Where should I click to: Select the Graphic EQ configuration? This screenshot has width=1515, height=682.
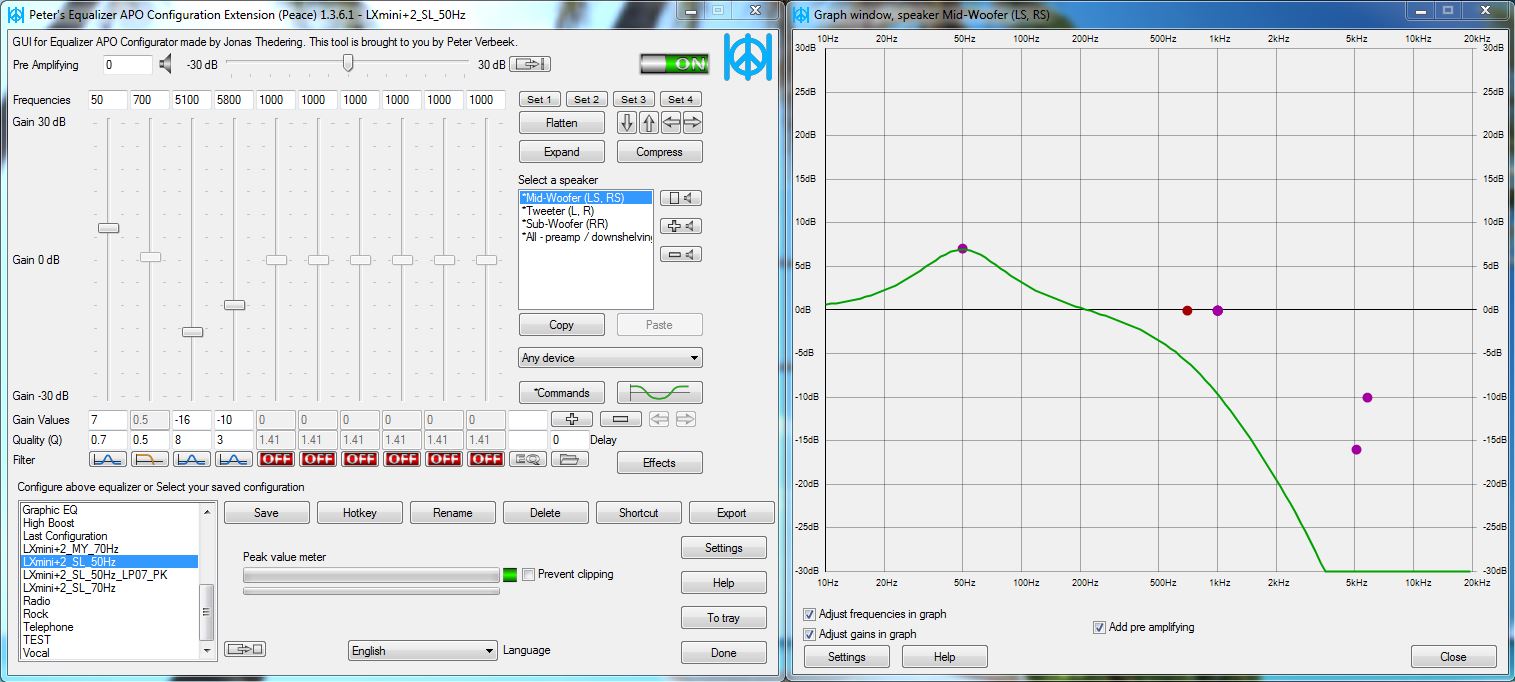[110, 510]
